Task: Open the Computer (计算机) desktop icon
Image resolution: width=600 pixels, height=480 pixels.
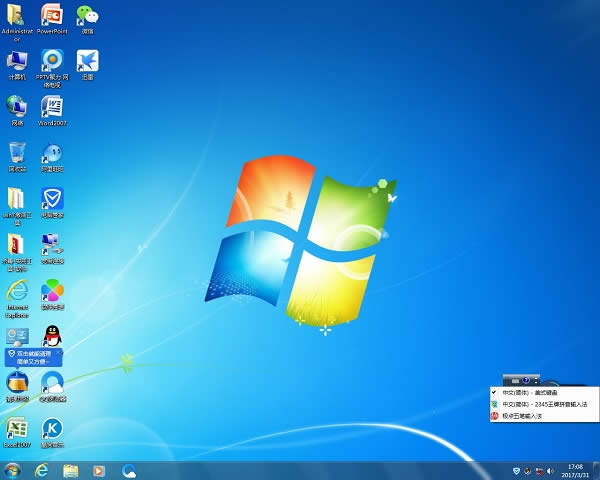Action: point(17,61)
